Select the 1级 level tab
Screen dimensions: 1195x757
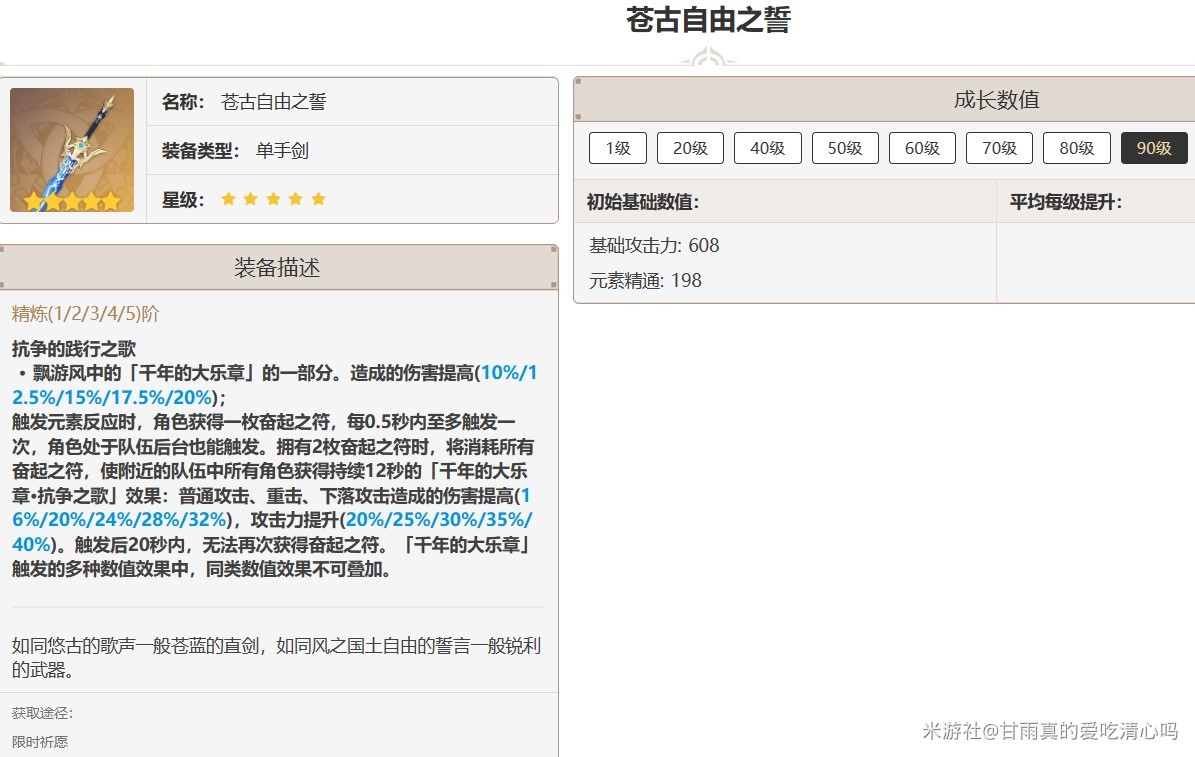tap(618, 148)
